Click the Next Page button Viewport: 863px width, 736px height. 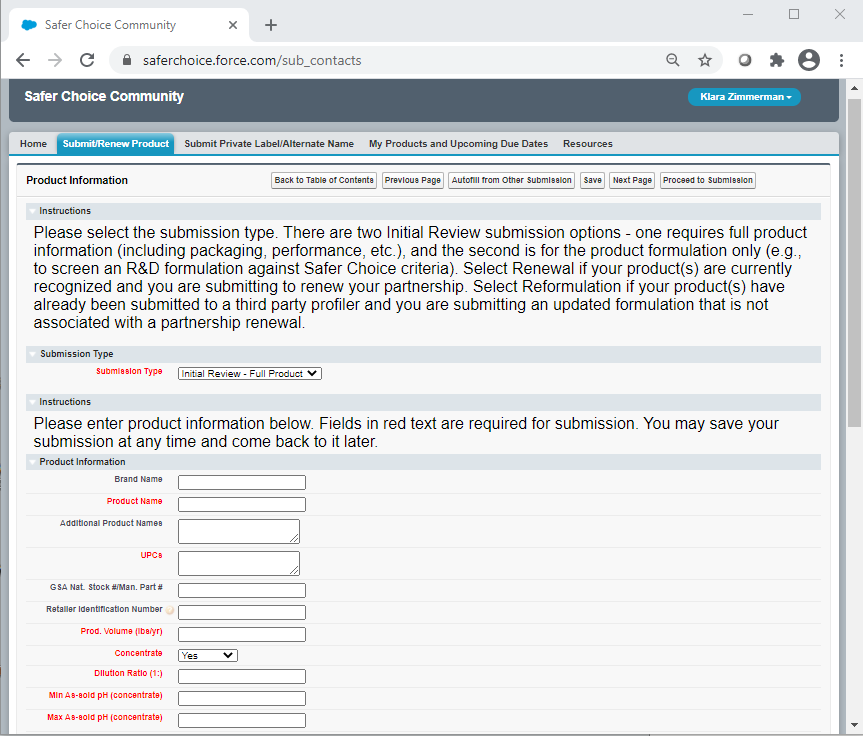[632, 181]
